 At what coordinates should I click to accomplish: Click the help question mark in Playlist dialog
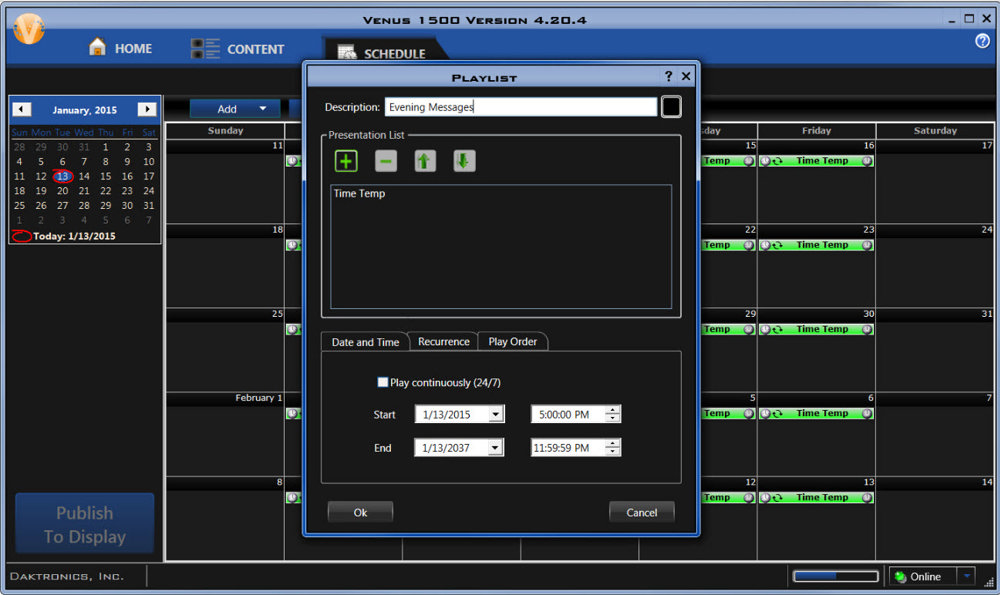coord(668,76)
